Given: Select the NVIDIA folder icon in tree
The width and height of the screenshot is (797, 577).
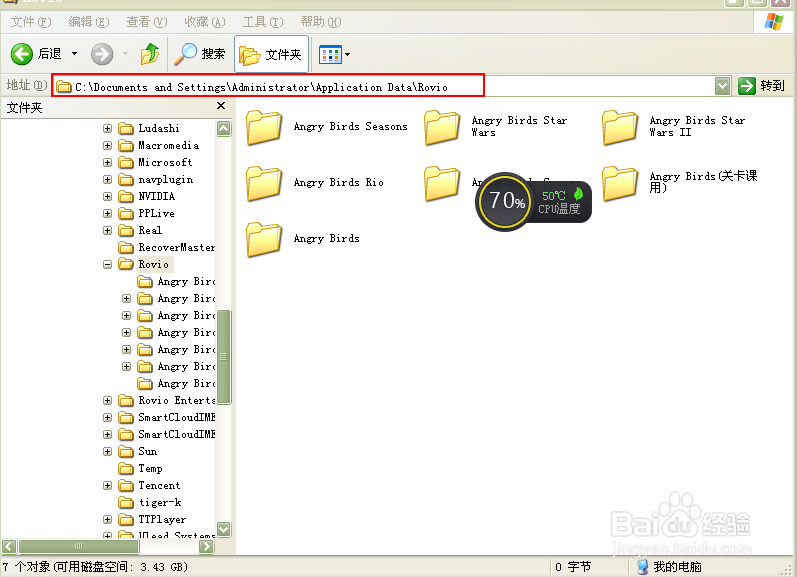Looking at the screenshot, I should click(x=126, y=196).
